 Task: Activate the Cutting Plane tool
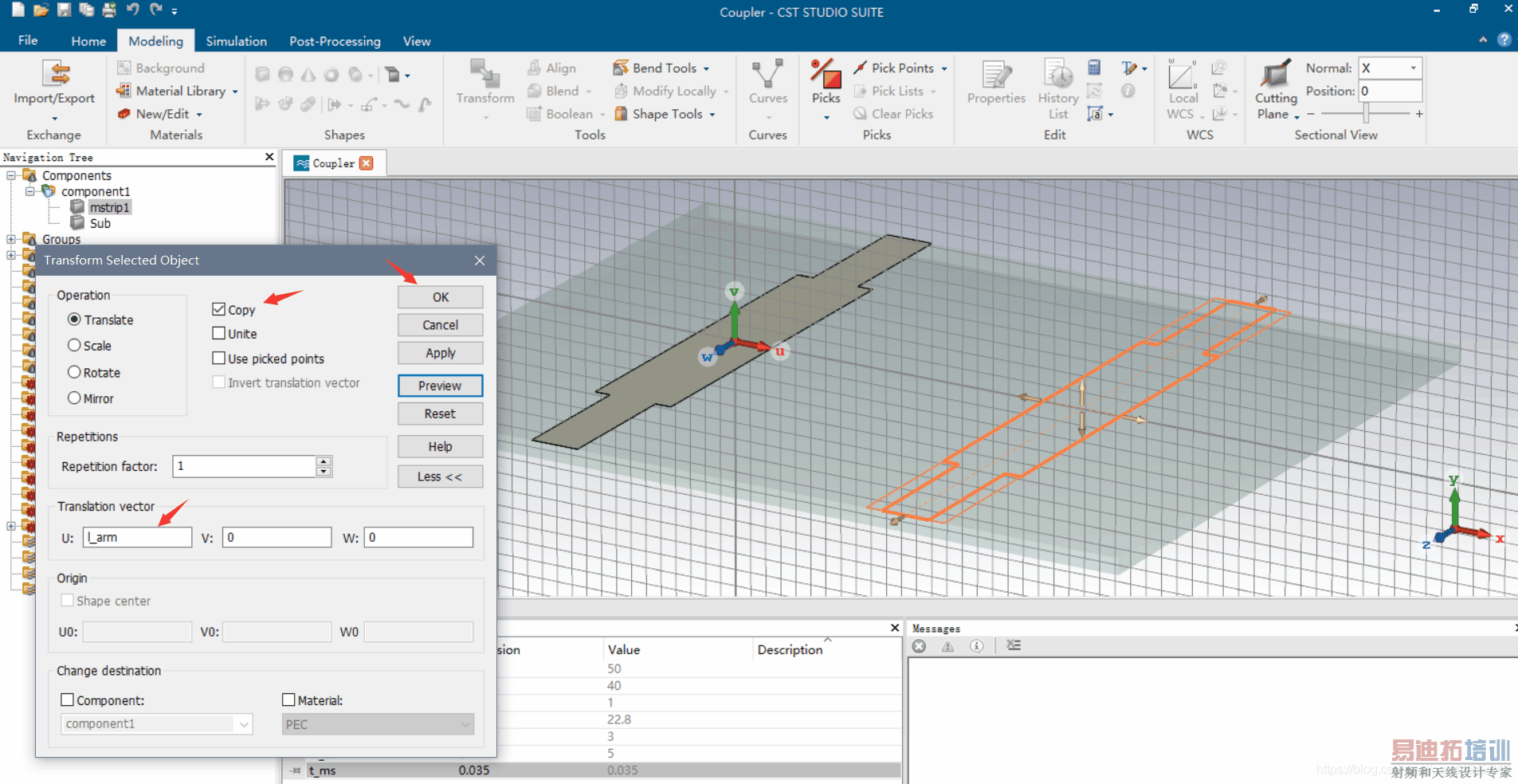[1275, 76]
